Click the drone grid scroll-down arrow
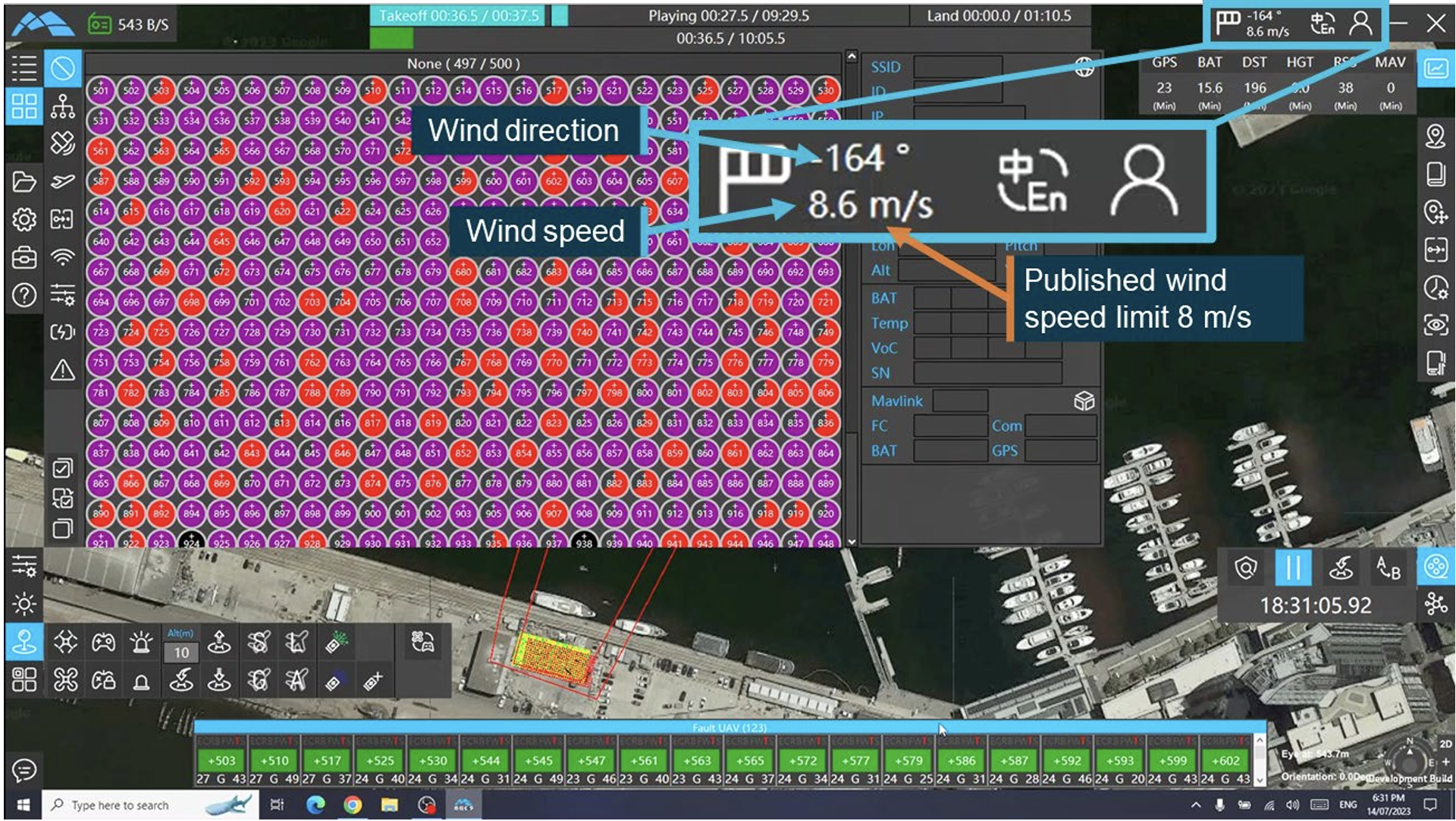This screenshot has width=1456, height=821. coord(851,542)
